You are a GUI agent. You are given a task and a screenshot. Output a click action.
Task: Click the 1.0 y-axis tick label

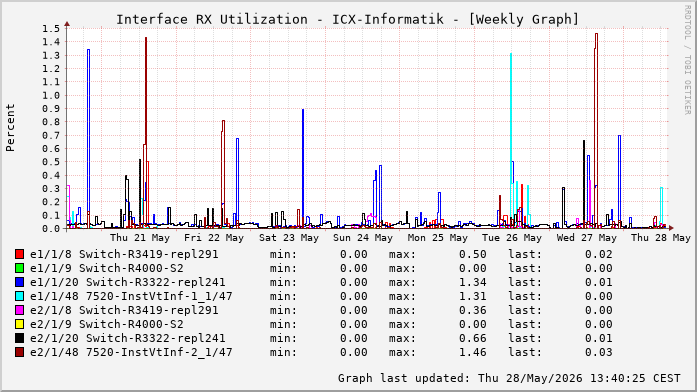point(51,96)
